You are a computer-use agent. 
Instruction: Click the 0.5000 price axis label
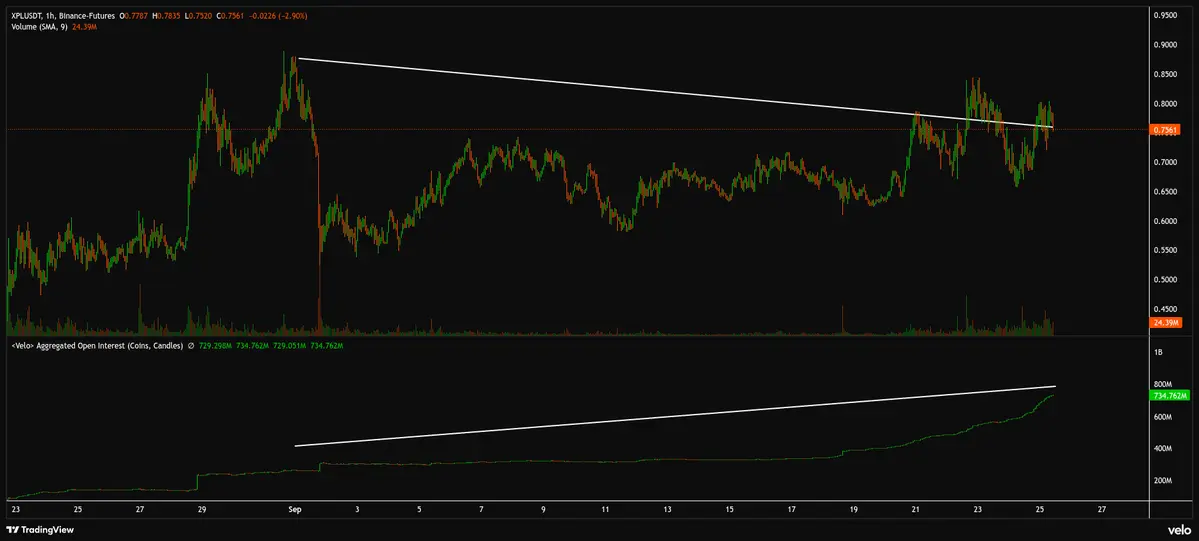click(1166, 280)
